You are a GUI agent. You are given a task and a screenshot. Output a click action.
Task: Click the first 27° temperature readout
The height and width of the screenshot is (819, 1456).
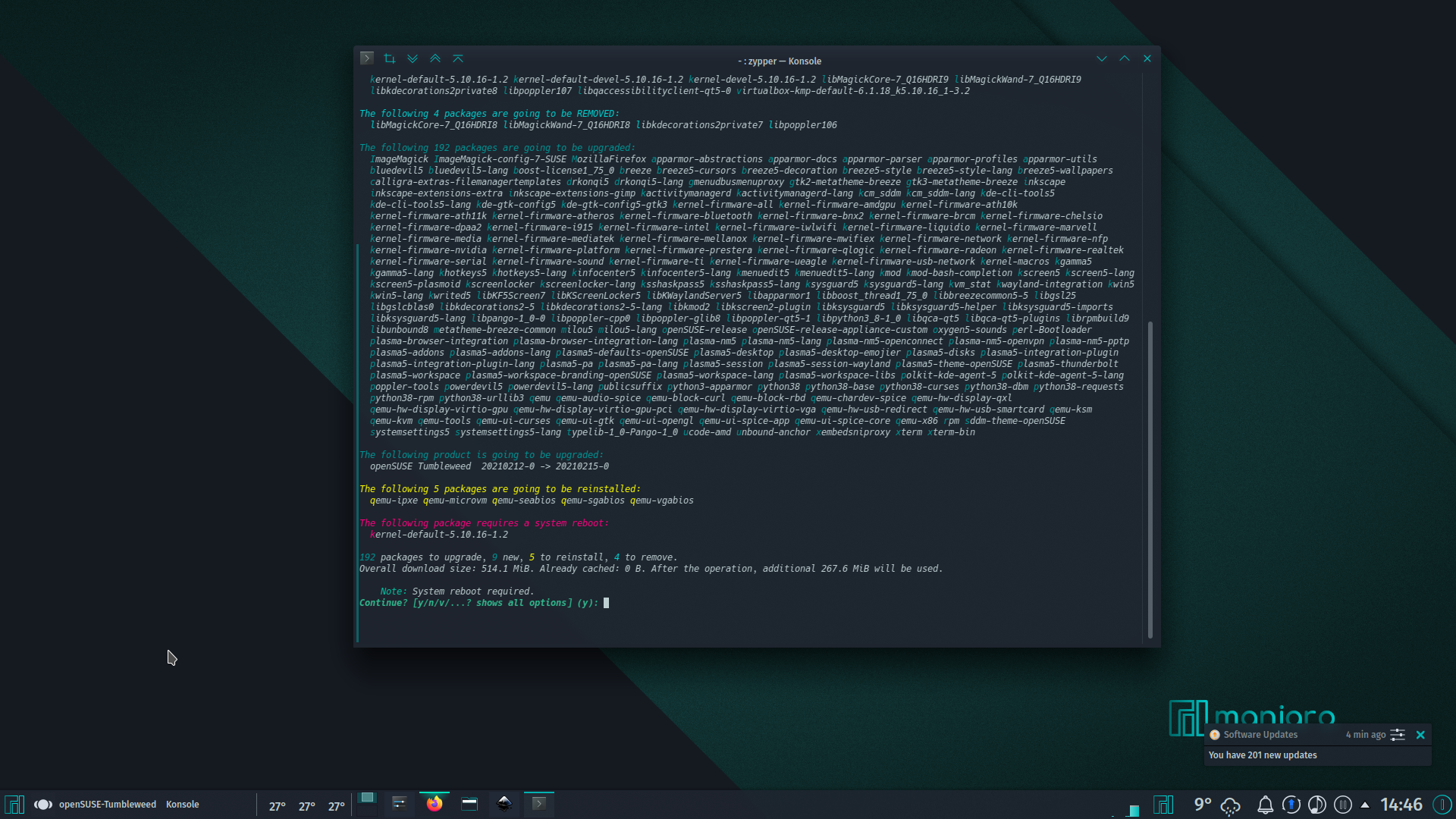tap(278, 806)
